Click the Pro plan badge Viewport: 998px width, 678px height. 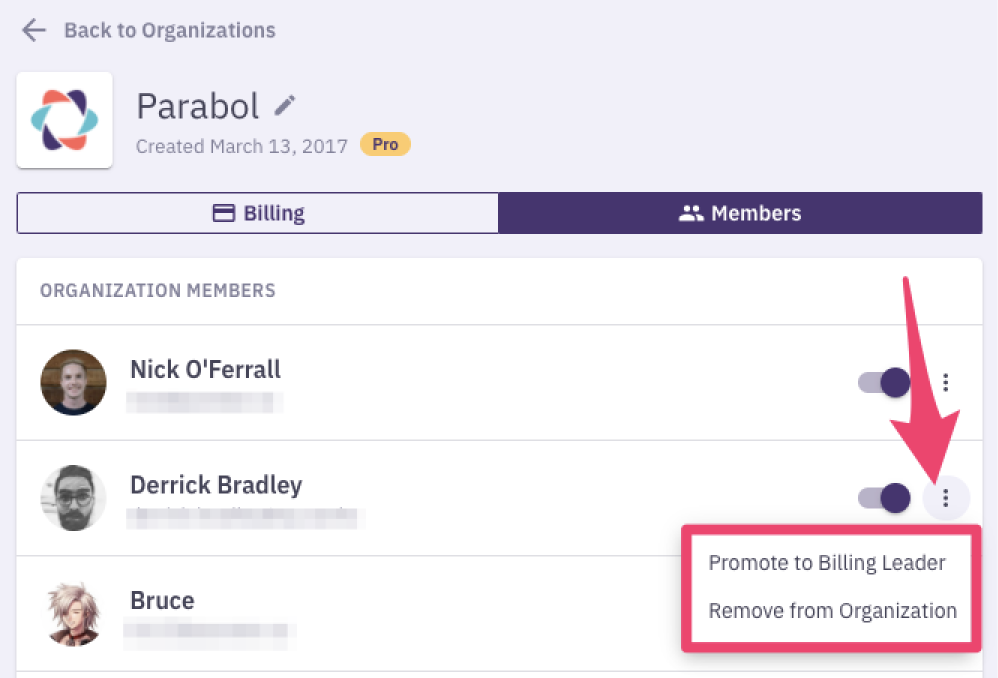click(385, 145)
